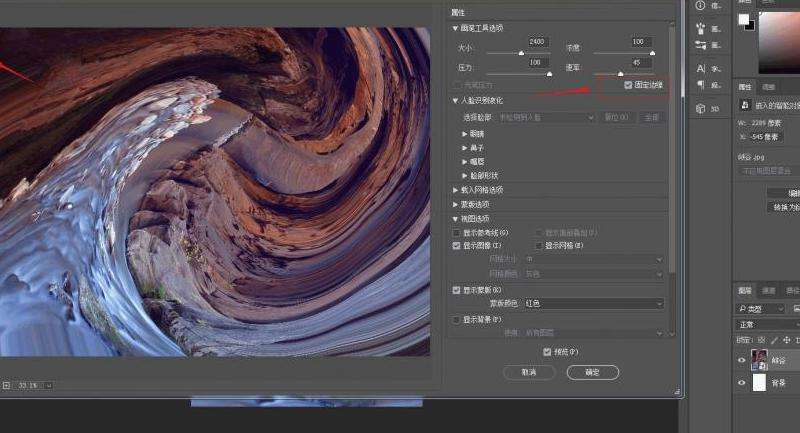The image size is (800, 433).
Task: Click the brush Density slider handle
Action: pyautogui.click(x=652, y=53)
